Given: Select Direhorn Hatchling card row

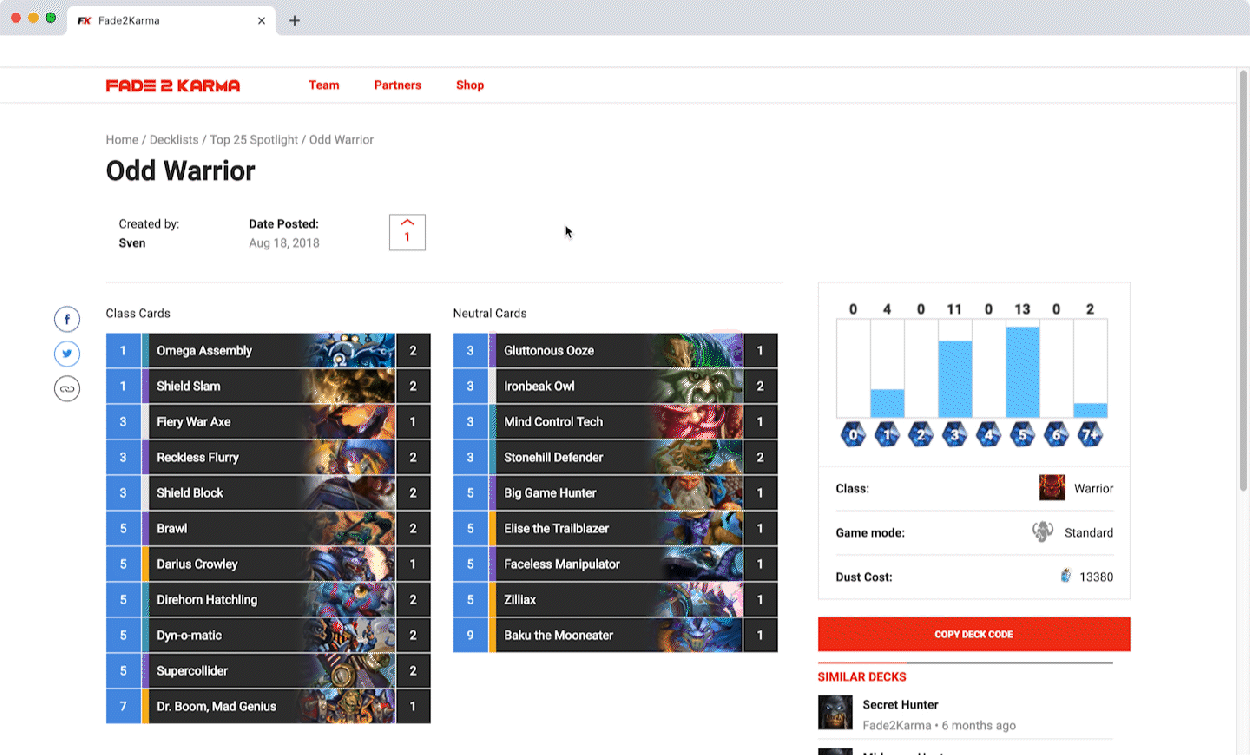Looking at the screenshot, I should [268, 600].
